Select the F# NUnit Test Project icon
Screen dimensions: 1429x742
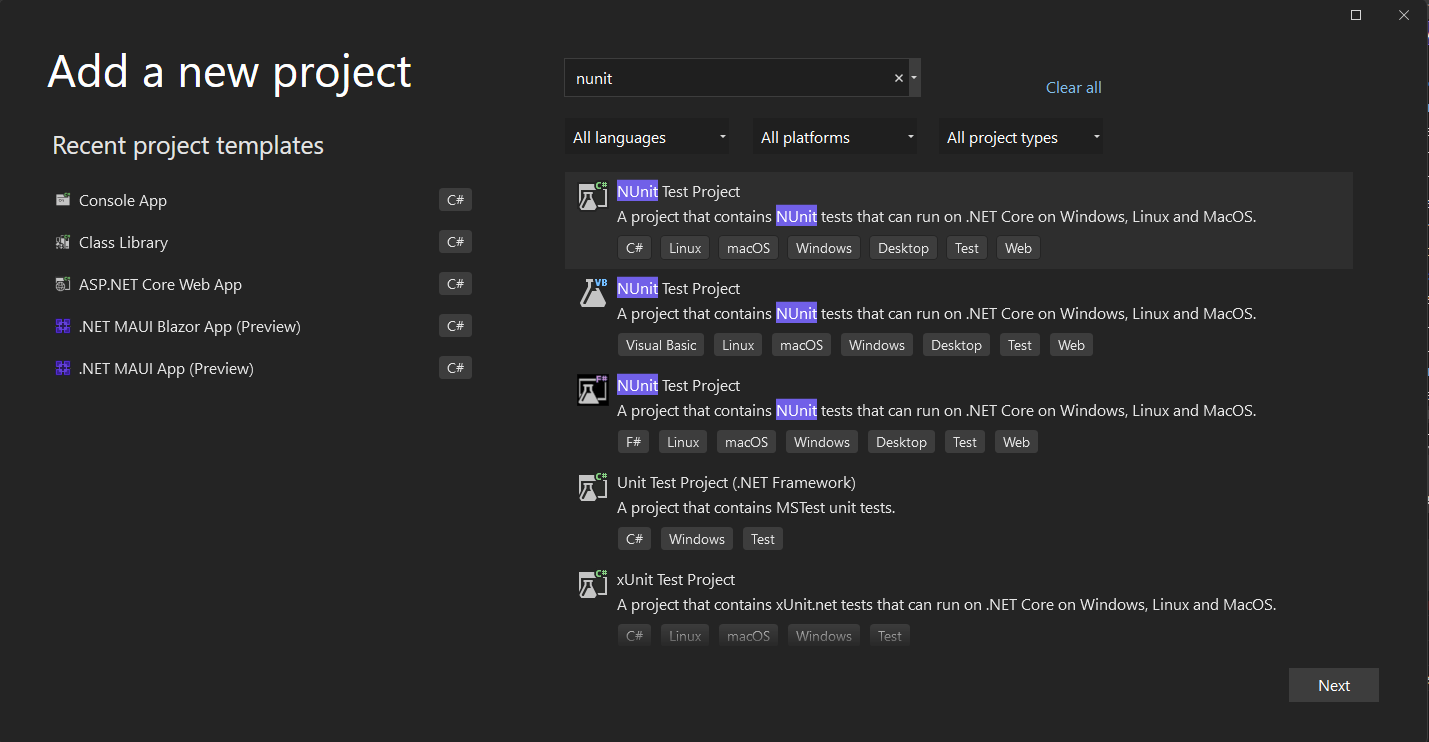coord(593,390)
